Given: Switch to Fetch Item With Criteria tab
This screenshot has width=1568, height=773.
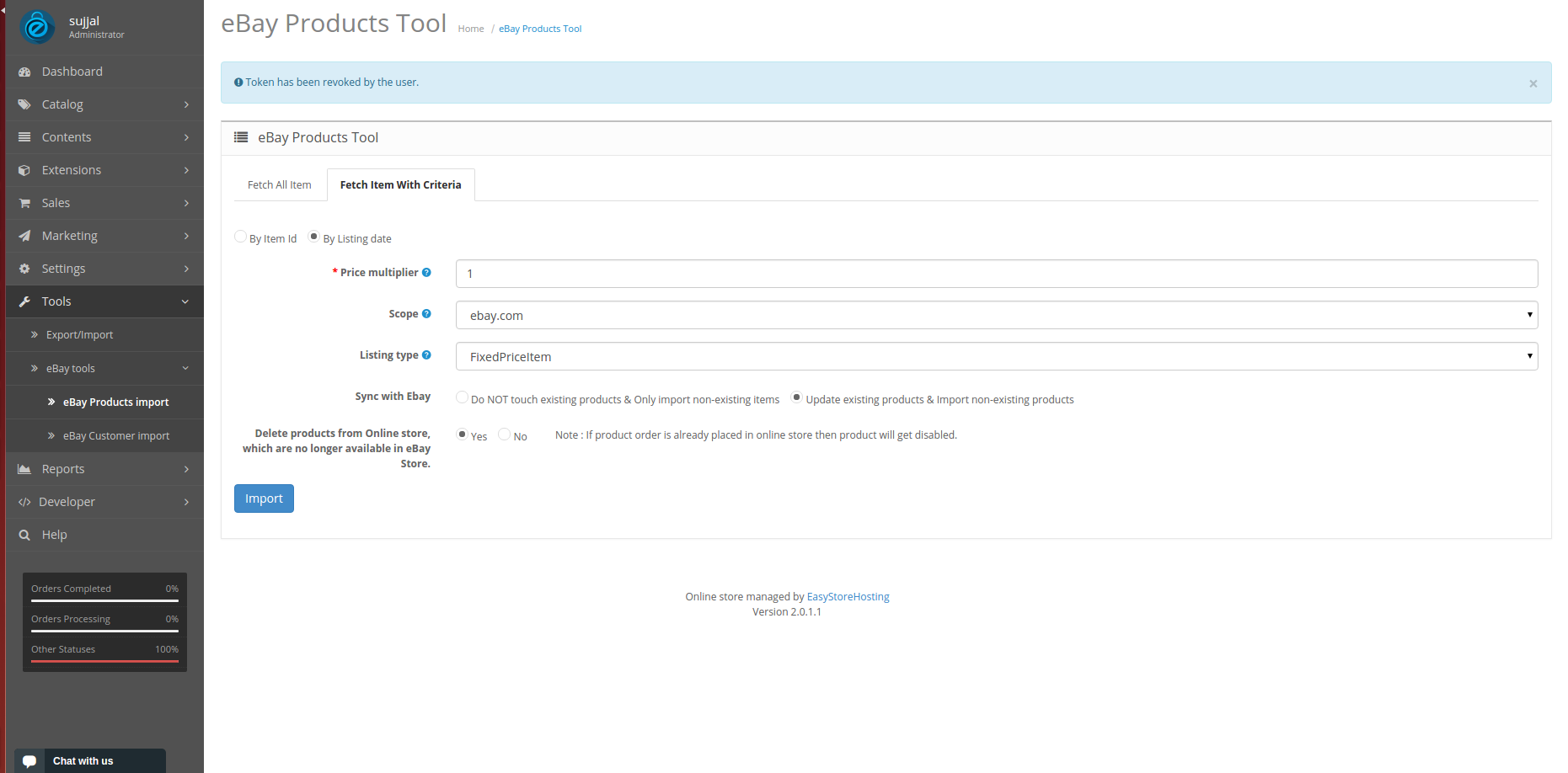Looking at the screenshot, I should tap(401, 184).
